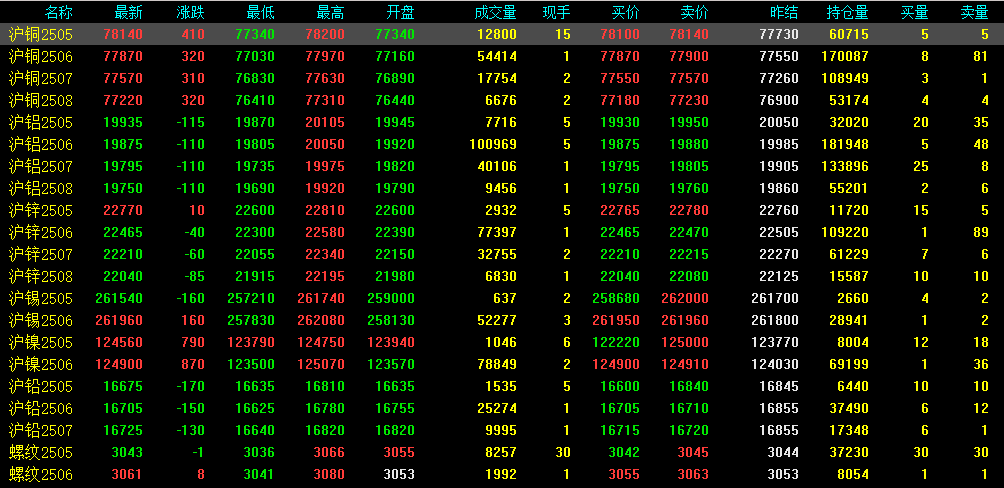Click previous settle 77730 of 沪铜2505

point(779,35)
